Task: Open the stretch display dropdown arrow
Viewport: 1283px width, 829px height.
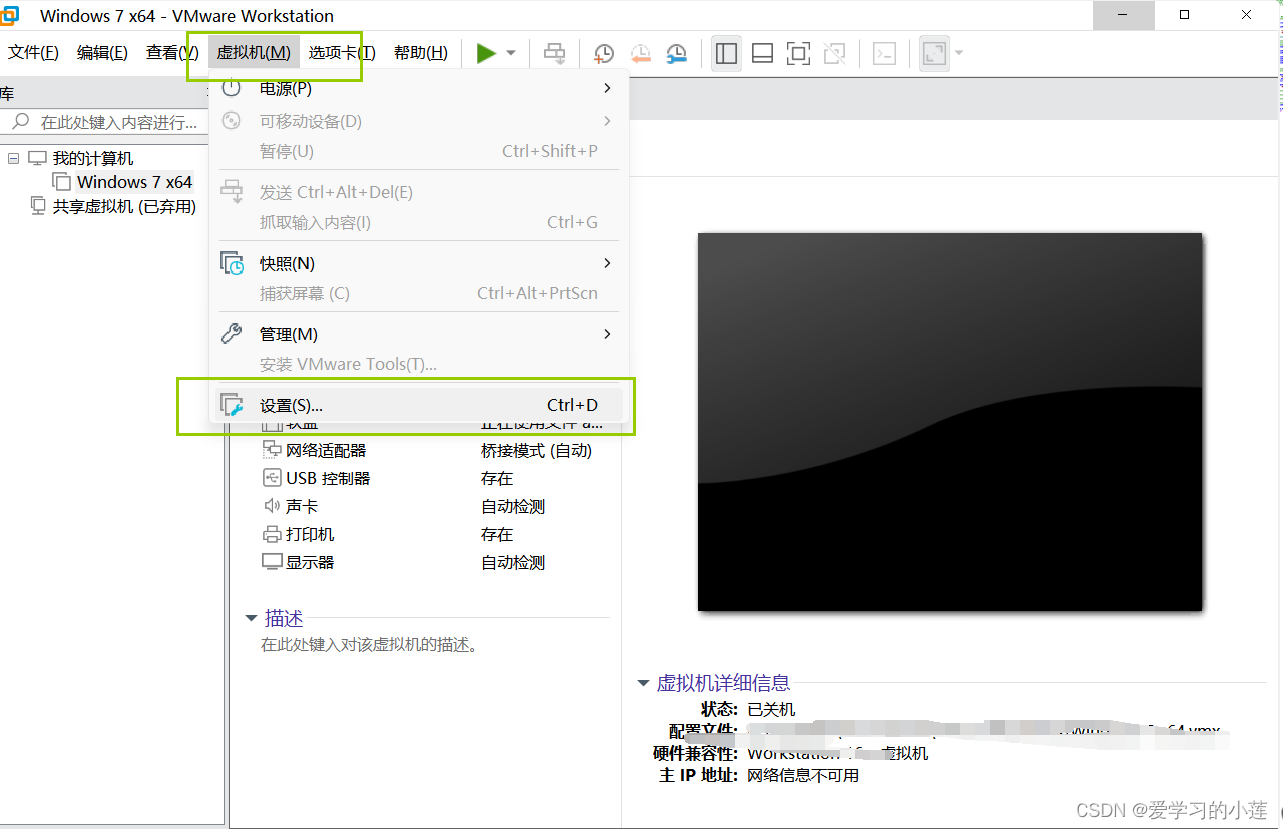Action: [959, 53]
